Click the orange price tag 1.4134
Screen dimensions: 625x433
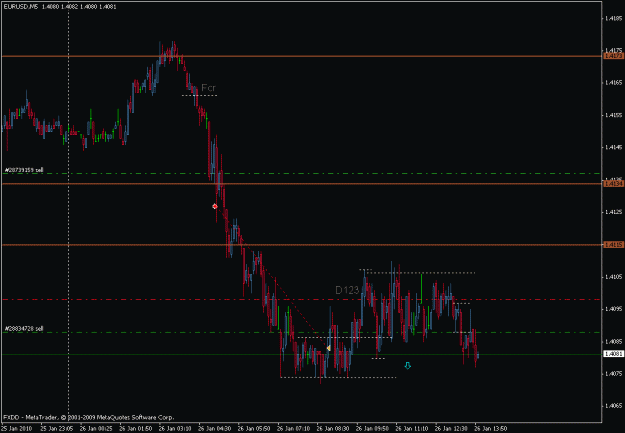pyautogui.click(x=613, y=183)
